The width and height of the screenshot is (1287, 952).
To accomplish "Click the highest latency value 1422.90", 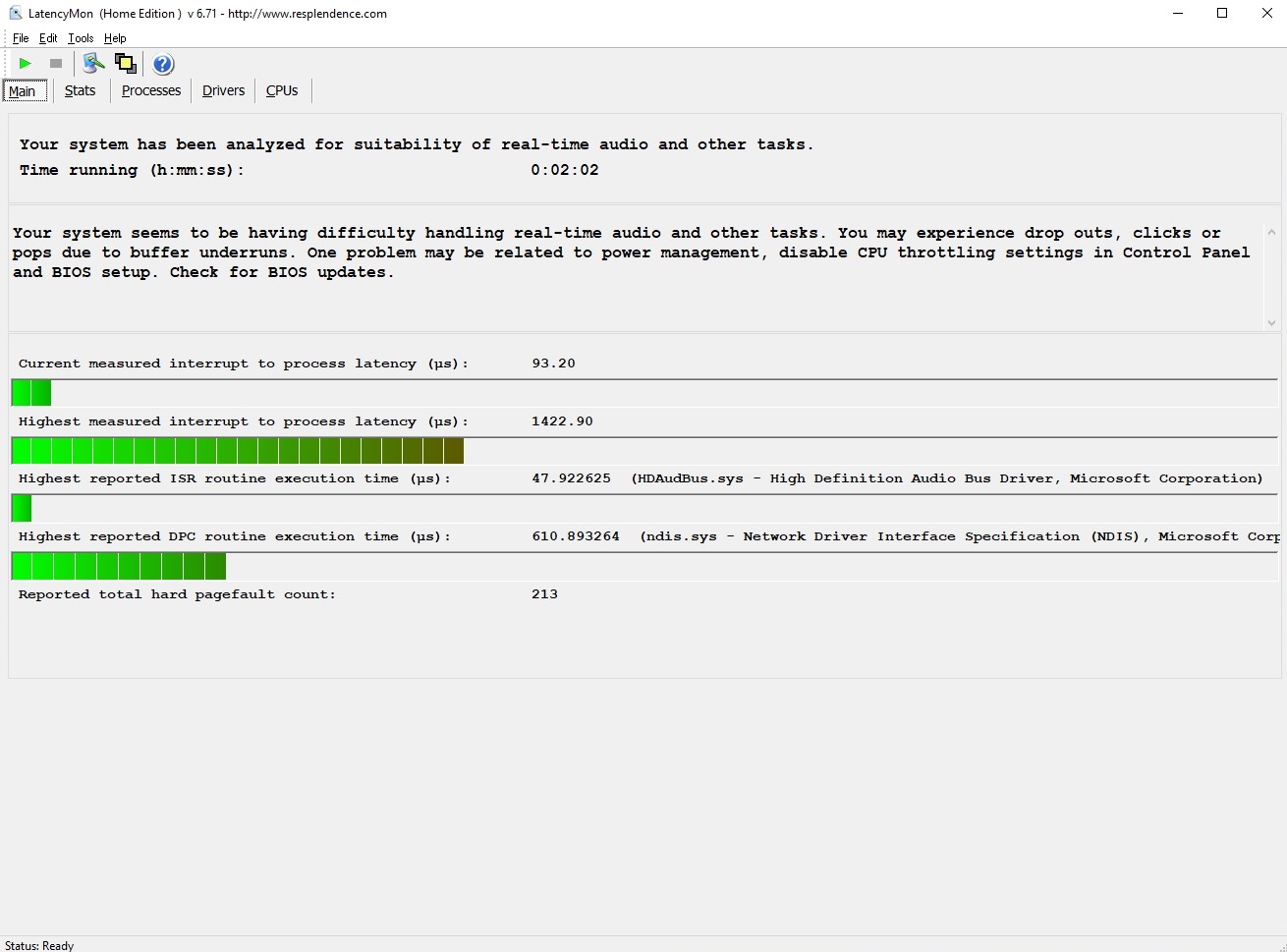I will click(x=562, y=421).
